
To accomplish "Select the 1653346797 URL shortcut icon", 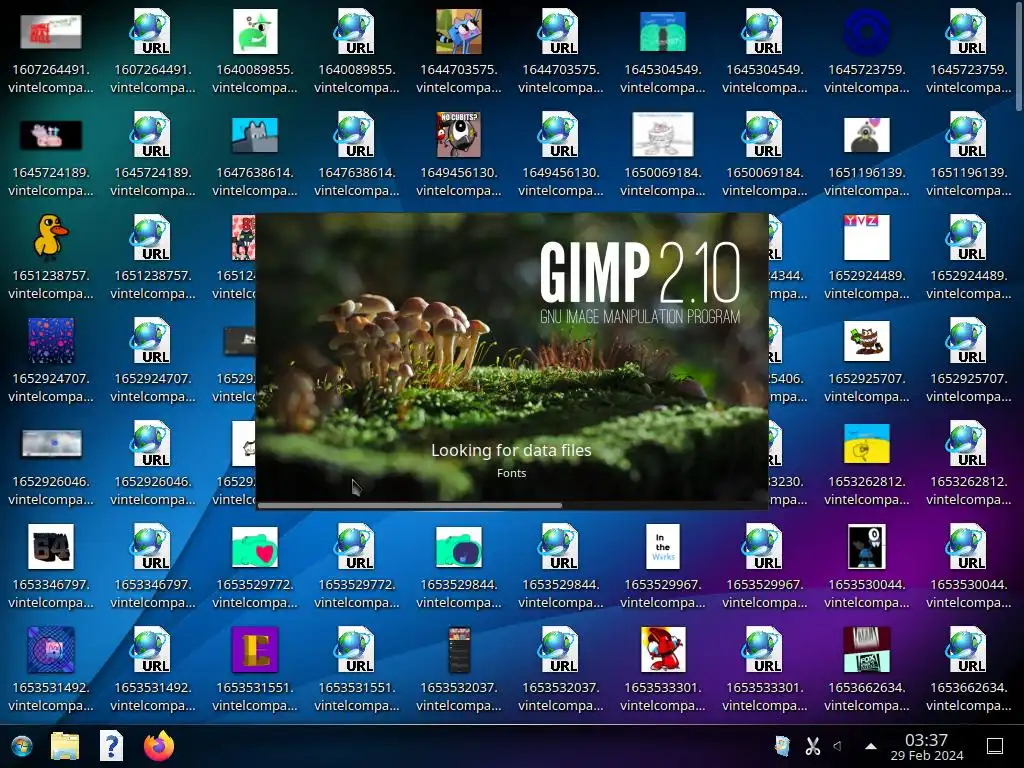I will point(152,547).
